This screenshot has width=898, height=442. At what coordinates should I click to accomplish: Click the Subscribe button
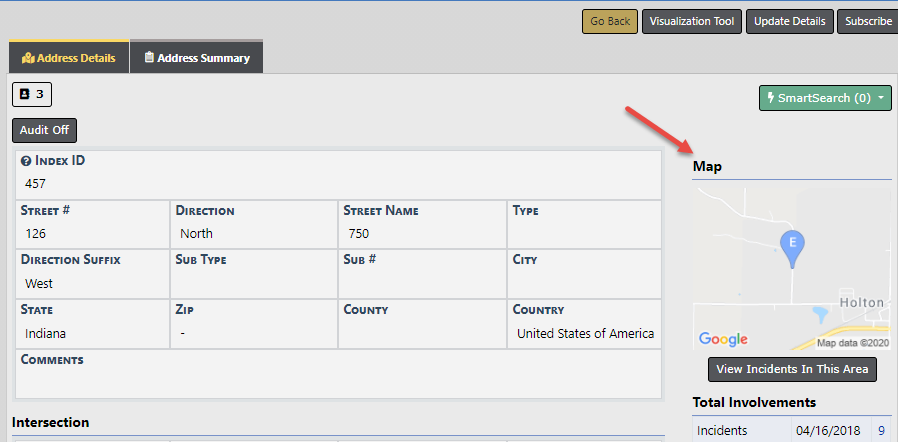(x=868, y=21)
